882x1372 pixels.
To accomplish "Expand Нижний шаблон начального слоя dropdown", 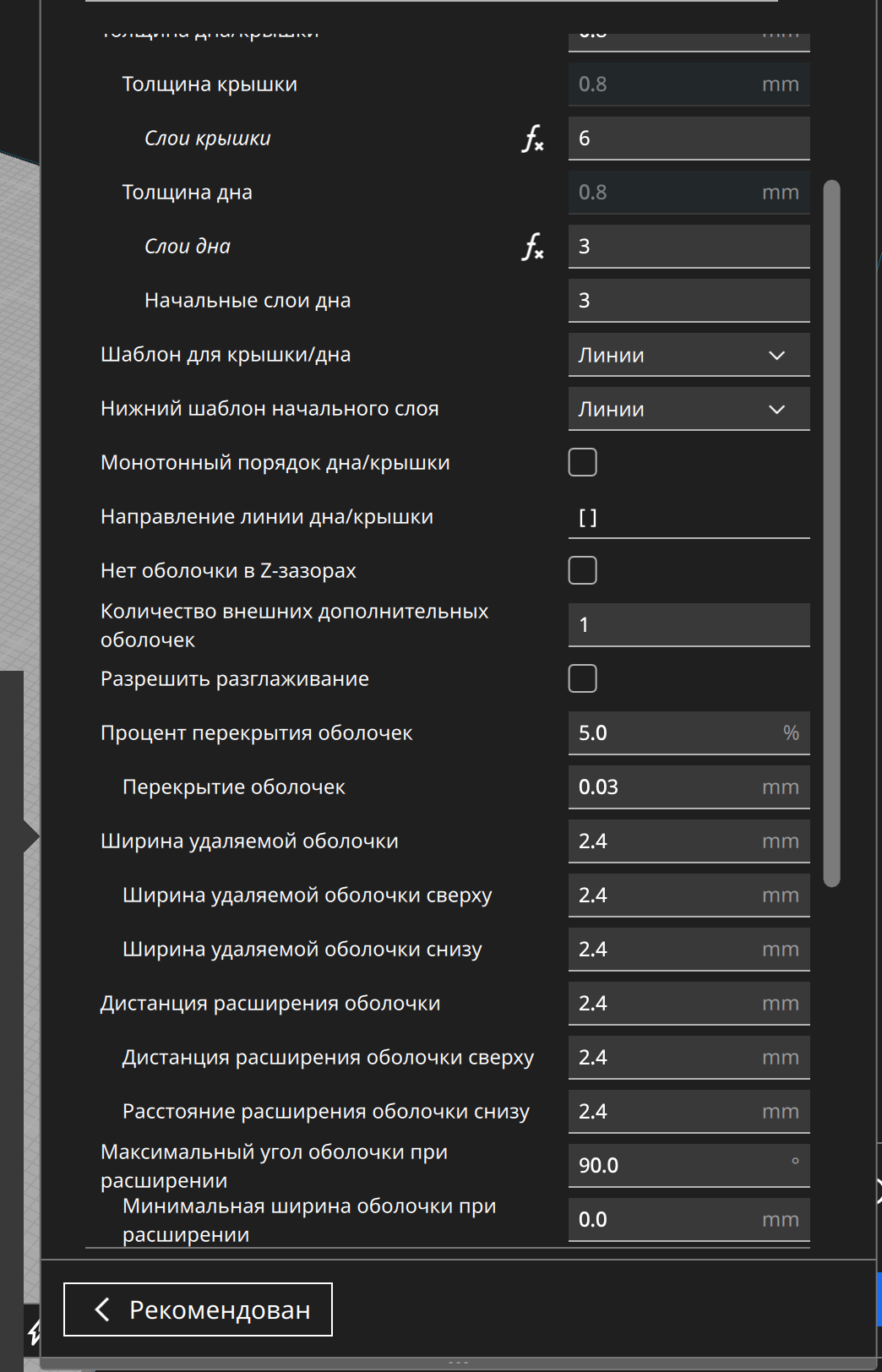I will point(689,409).
